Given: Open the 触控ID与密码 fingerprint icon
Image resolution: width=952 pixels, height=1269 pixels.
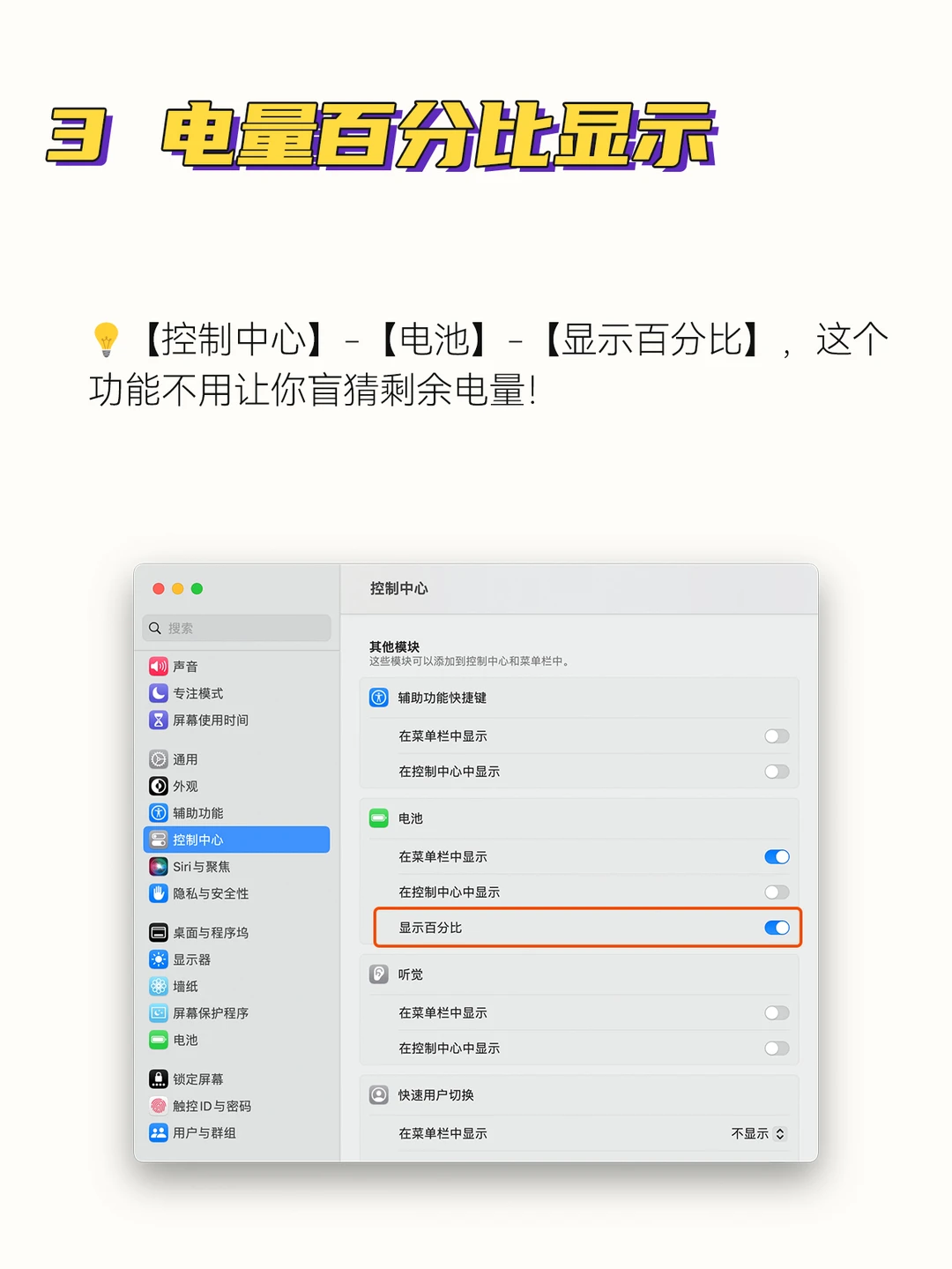Looking at the screenshot, I should (159, 1106).
